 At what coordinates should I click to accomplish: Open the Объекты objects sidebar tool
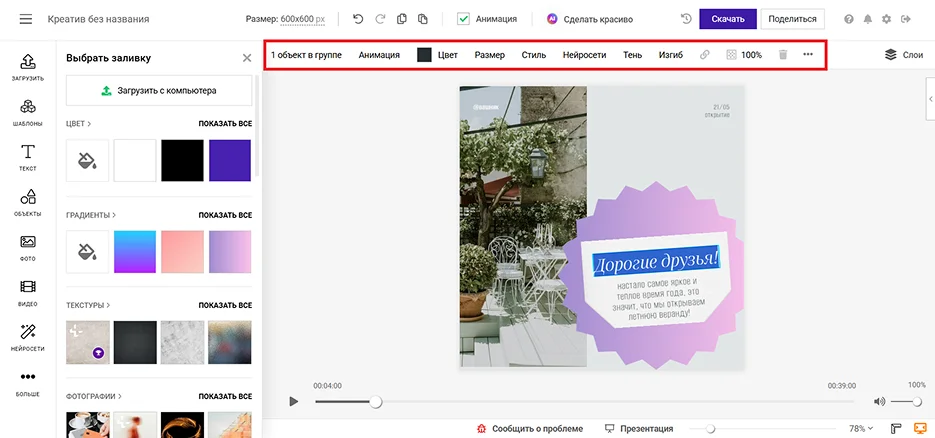(x=28, y=201)
